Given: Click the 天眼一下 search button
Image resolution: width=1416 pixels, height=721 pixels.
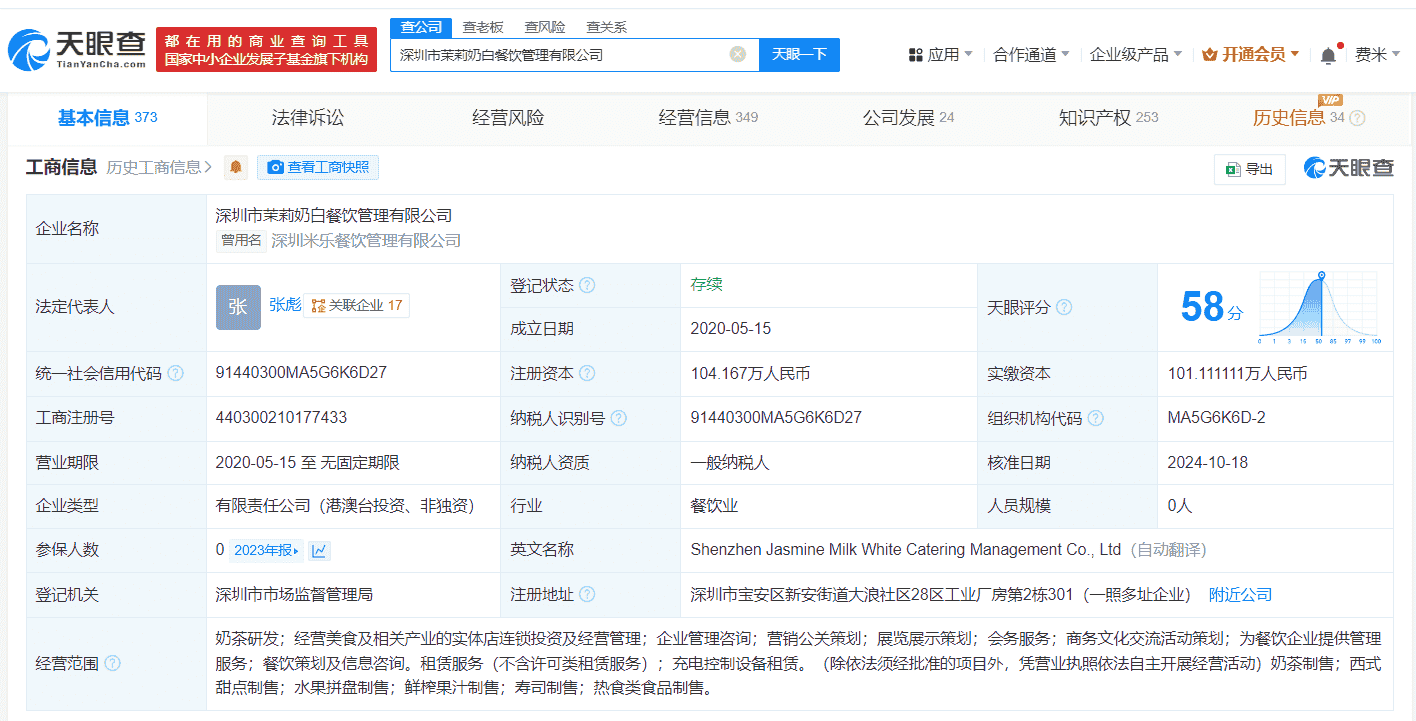Looking at the screenshot, I should pyautogui.click(x=799, y=55).
